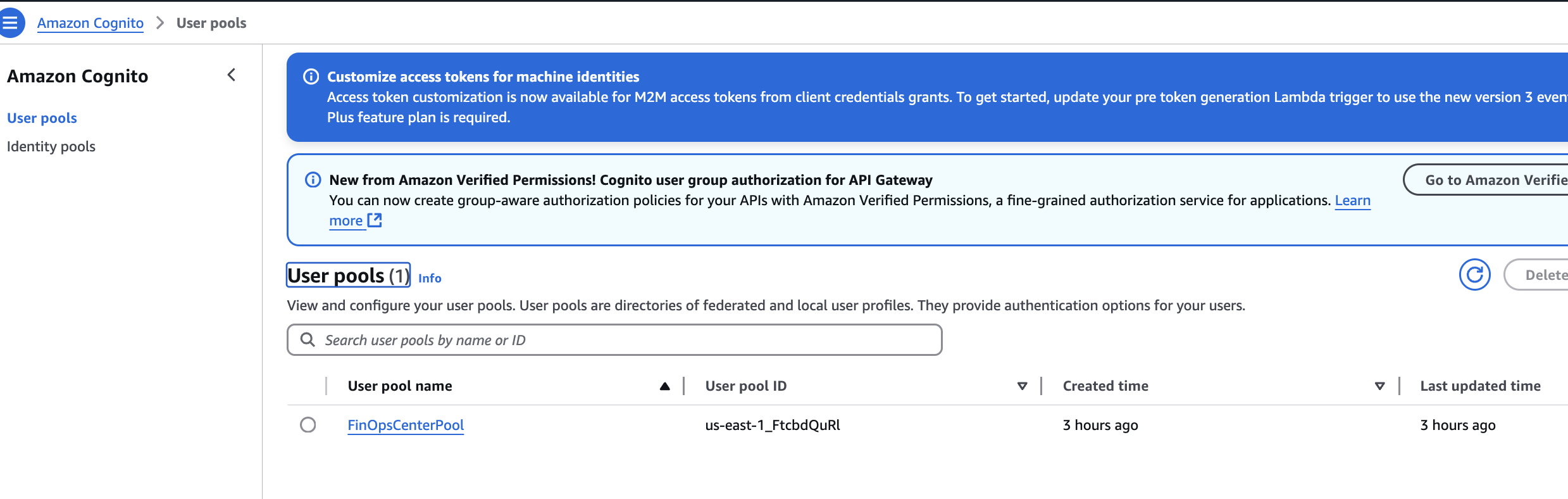Open the Info link beside User pools
Screen dimensions: 1568x499
click(430, 278)
